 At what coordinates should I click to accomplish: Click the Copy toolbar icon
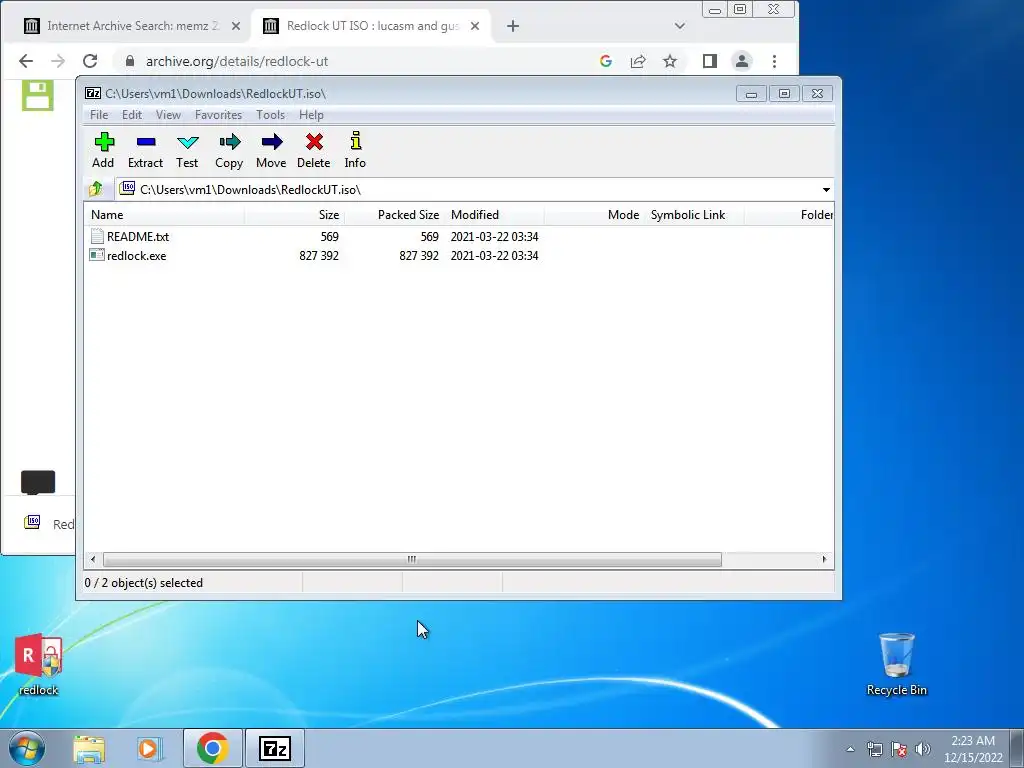point(229,150)
